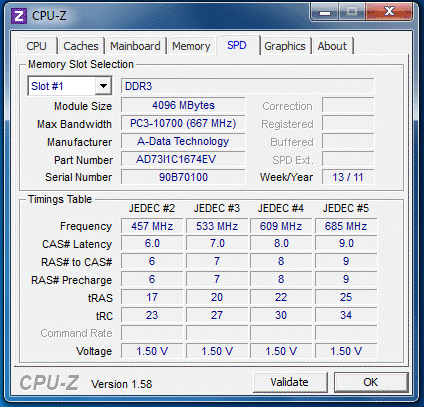
Task: Click tRAS value 20
Action: (217, 297)
